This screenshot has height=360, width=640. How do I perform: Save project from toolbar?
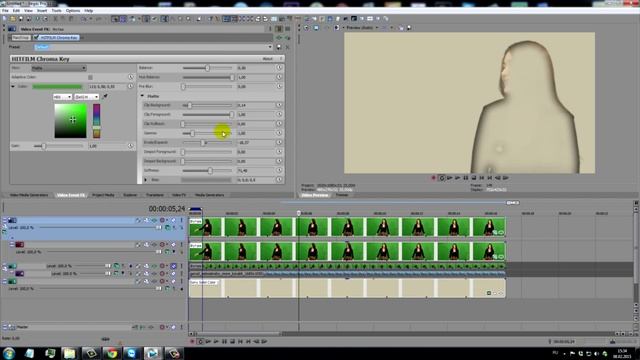click(21, 19)
